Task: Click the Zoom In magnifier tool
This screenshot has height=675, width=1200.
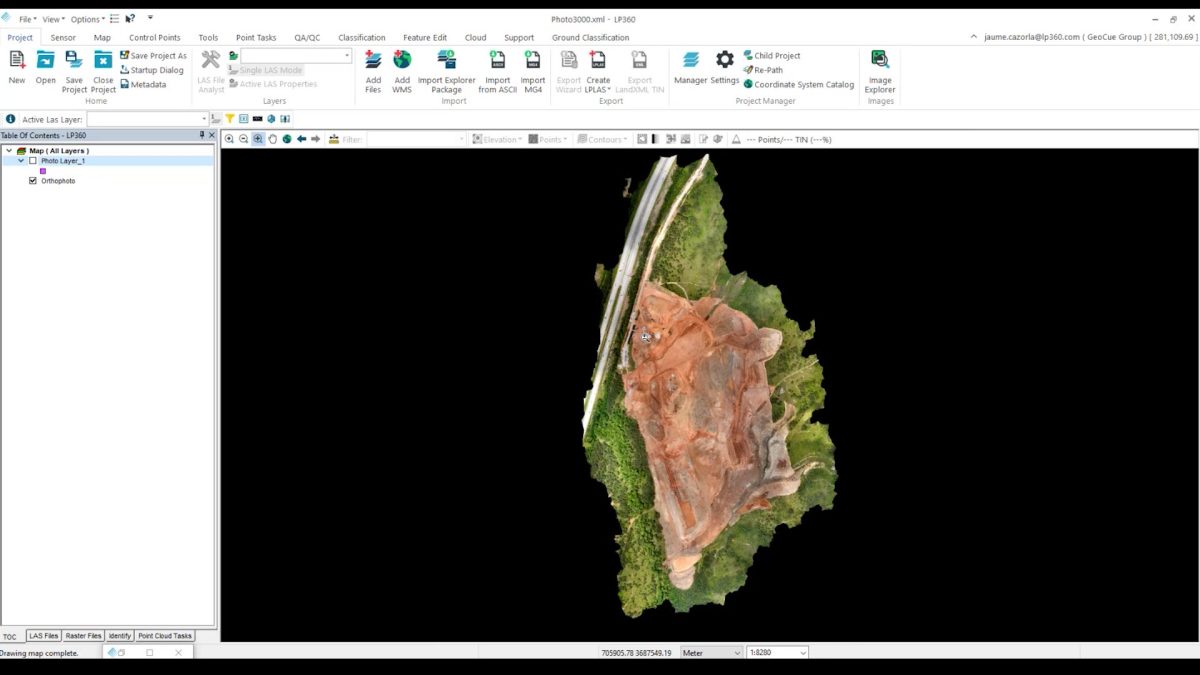Action: pos(229,139)
